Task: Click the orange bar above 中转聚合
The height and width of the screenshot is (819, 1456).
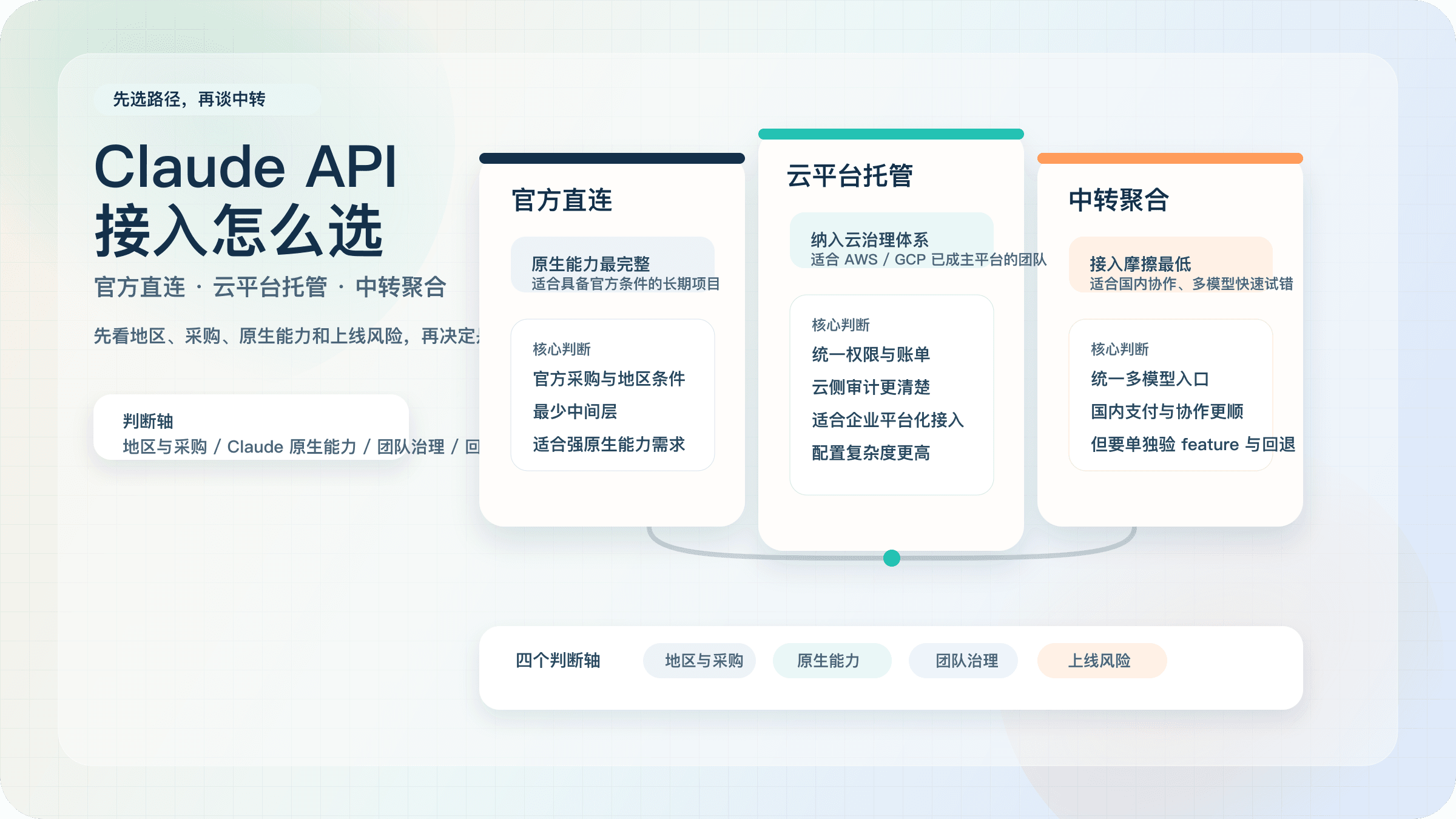Action: (x=1170, y=158)
